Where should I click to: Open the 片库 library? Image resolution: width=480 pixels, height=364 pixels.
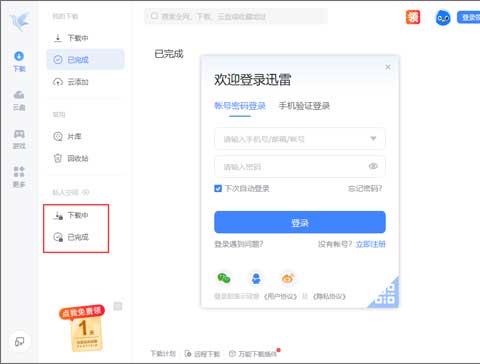tap(85, 136)
